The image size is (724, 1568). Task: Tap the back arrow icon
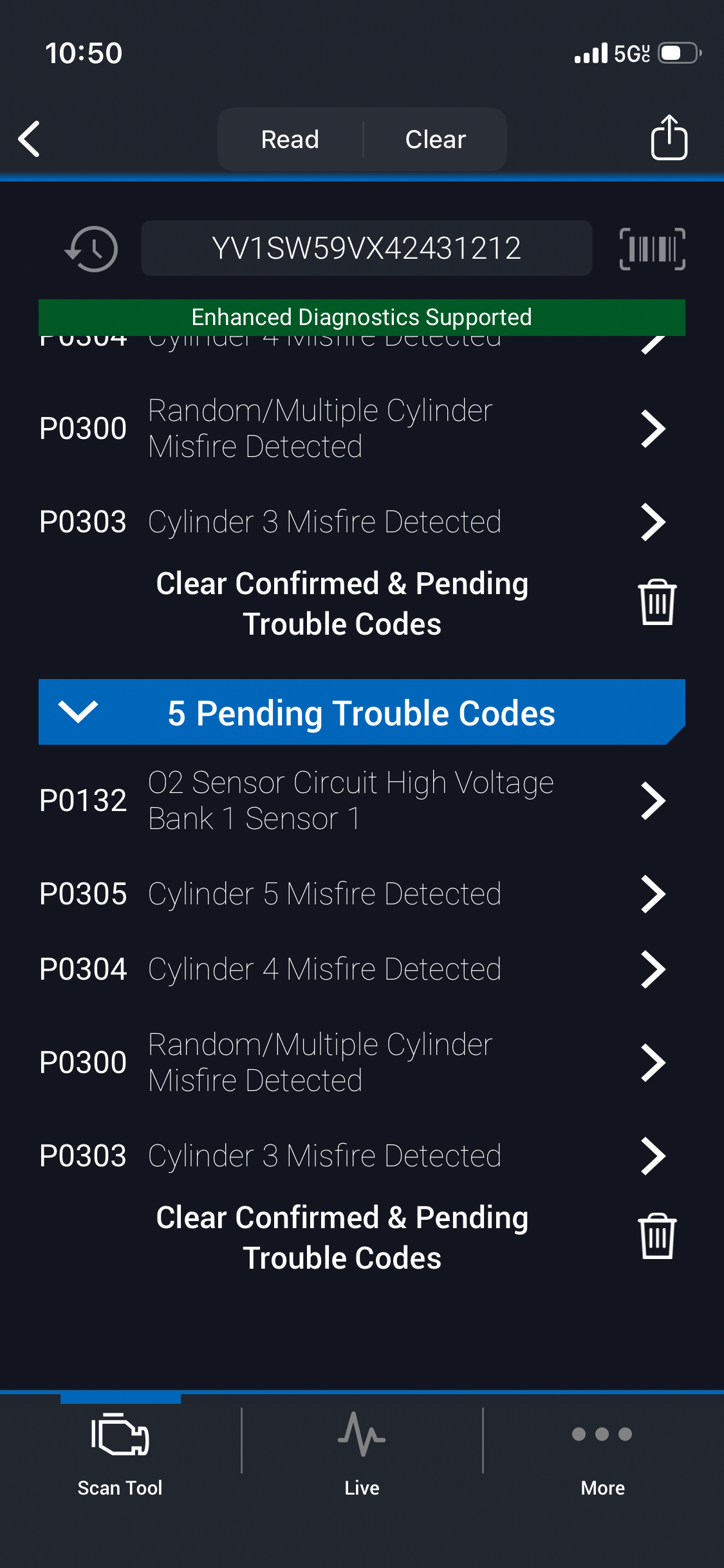pyautogui.click(x=30, y=139)
